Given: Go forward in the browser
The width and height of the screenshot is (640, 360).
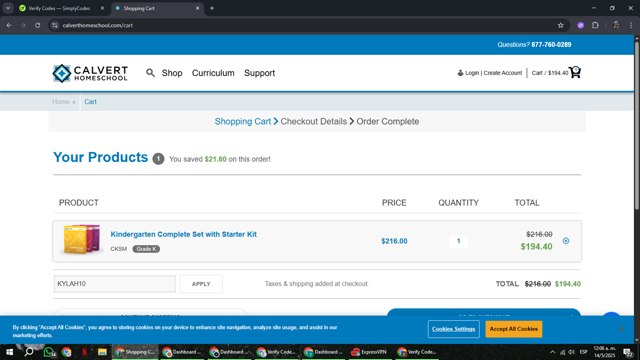Looking at the screenshot, I should tap(23, 25).
